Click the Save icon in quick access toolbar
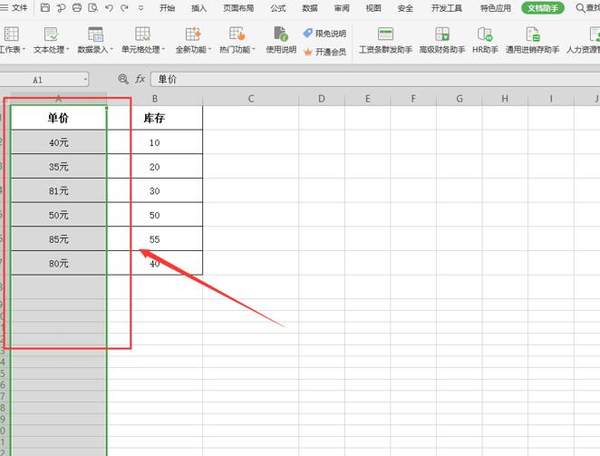 click(x=45, y=7)
